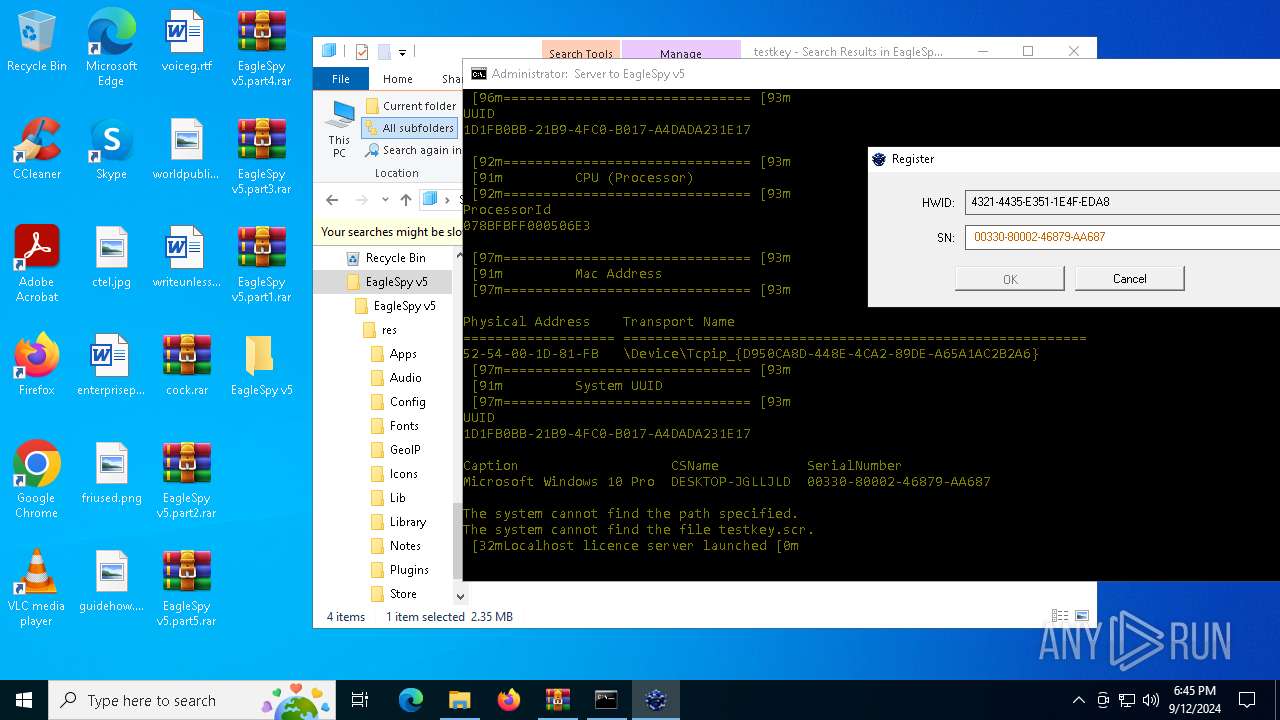Choose Current folder search scope

click(410, 106)
